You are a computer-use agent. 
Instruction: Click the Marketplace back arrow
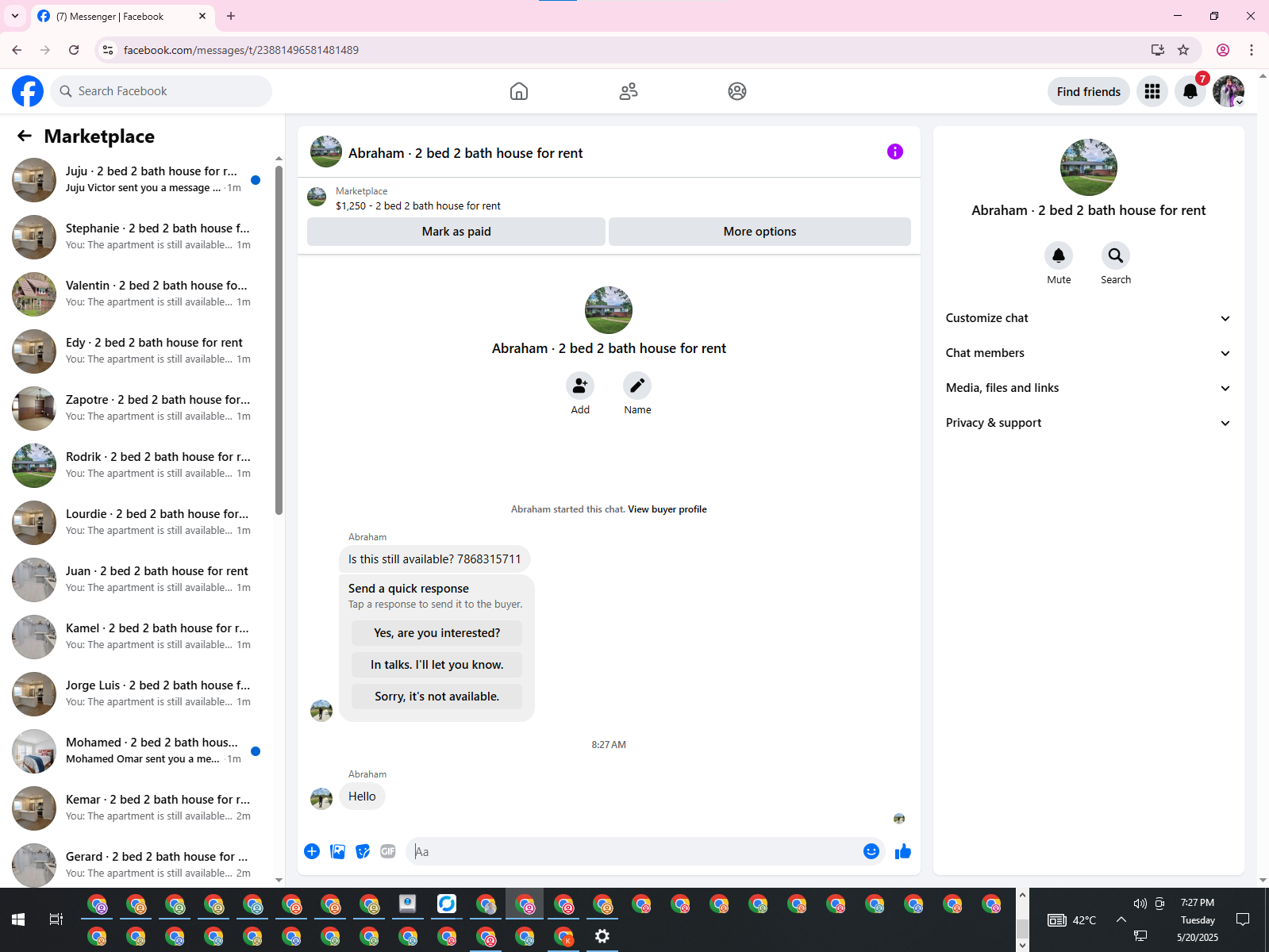[25, 136]
